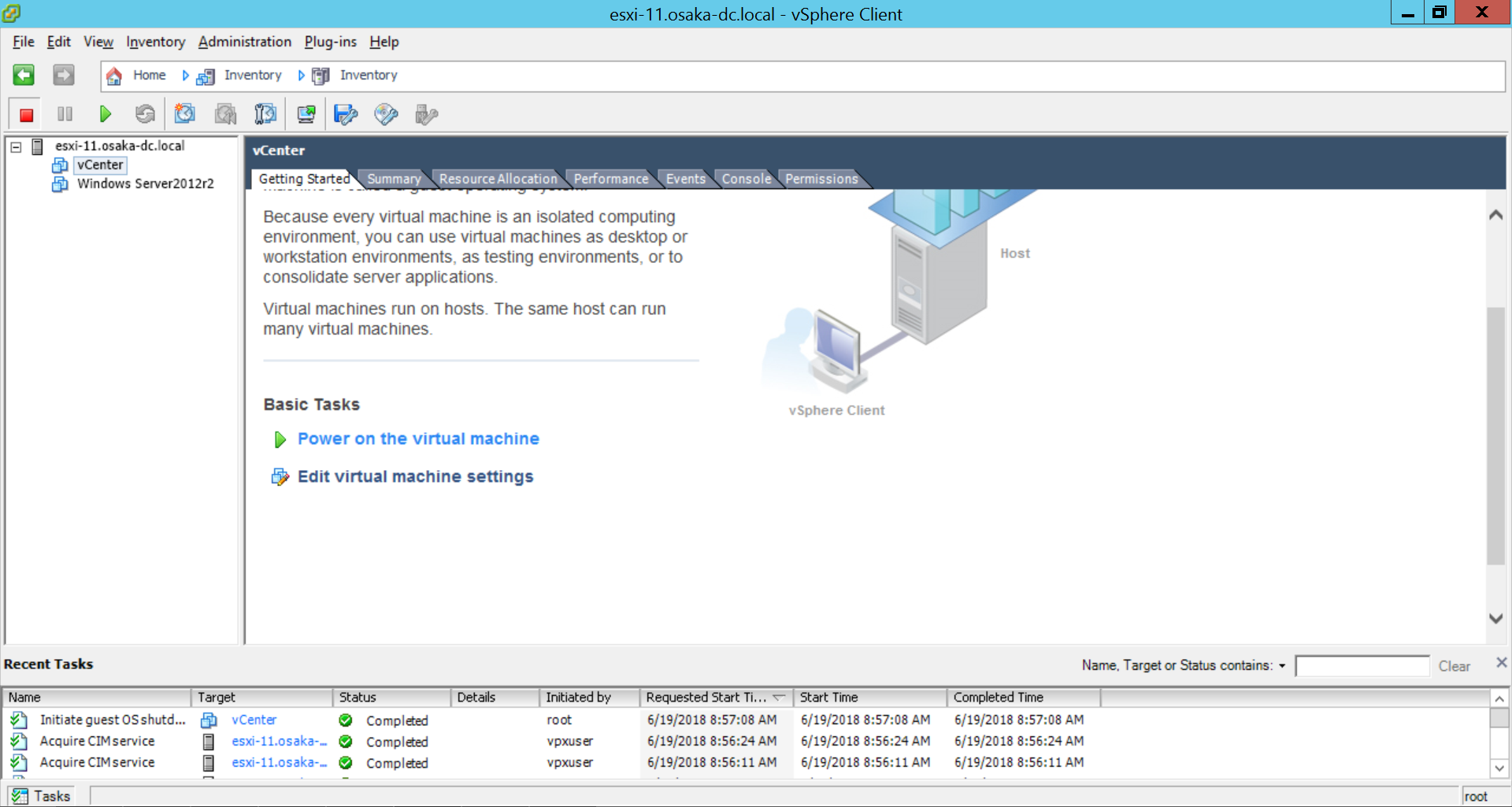Viewport: 1512px width, 807px height.
Task: Click the floppy device connect toolbar icon
Action: [x=346, y=115]
